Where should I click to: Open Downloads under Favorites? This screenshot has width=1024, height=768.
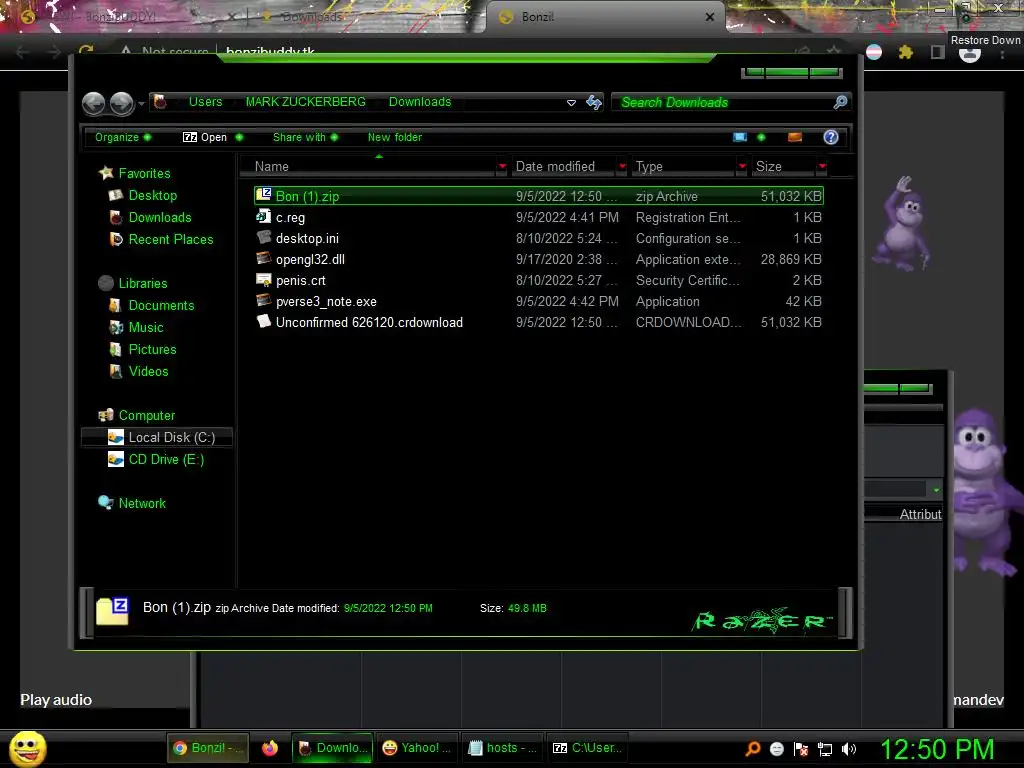tap(159, 217)
